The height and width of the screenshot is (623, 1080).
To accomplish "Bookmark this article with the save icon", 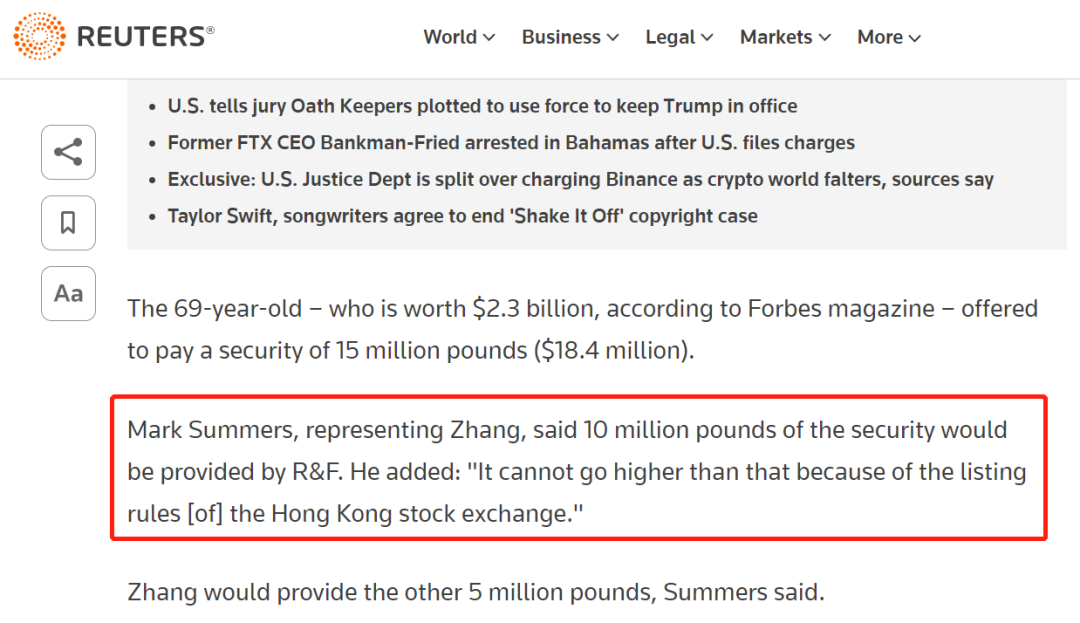I will pos(68,223).
